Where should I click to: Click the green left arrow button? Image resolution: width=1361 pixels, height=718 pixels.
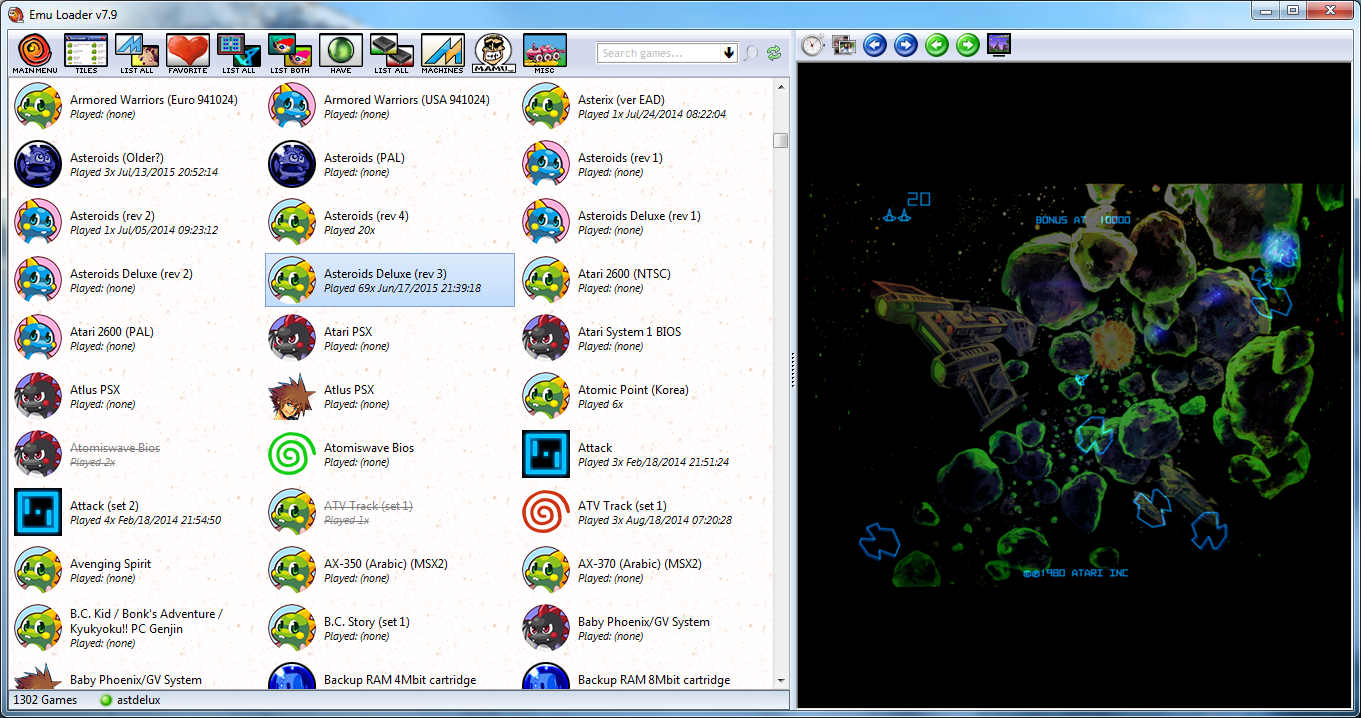(x=937, y=45)
